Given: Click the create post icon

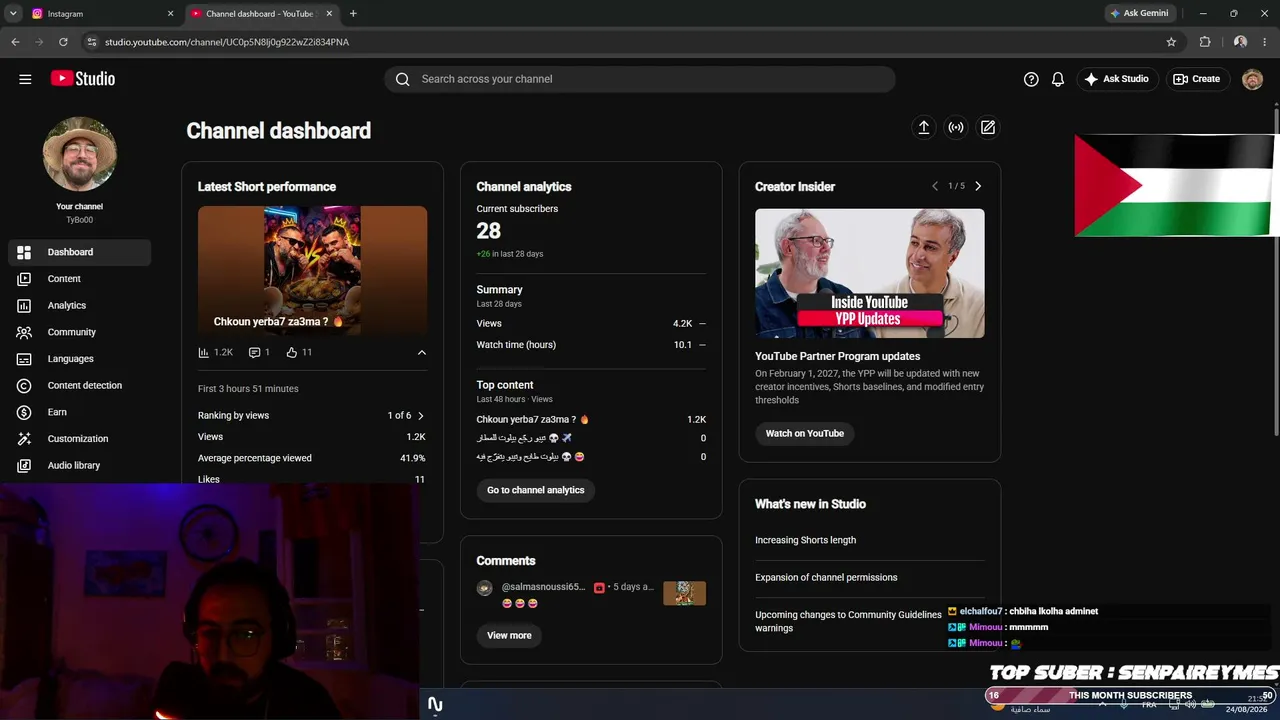Looking at the screenshot, I should pos(988,127).
